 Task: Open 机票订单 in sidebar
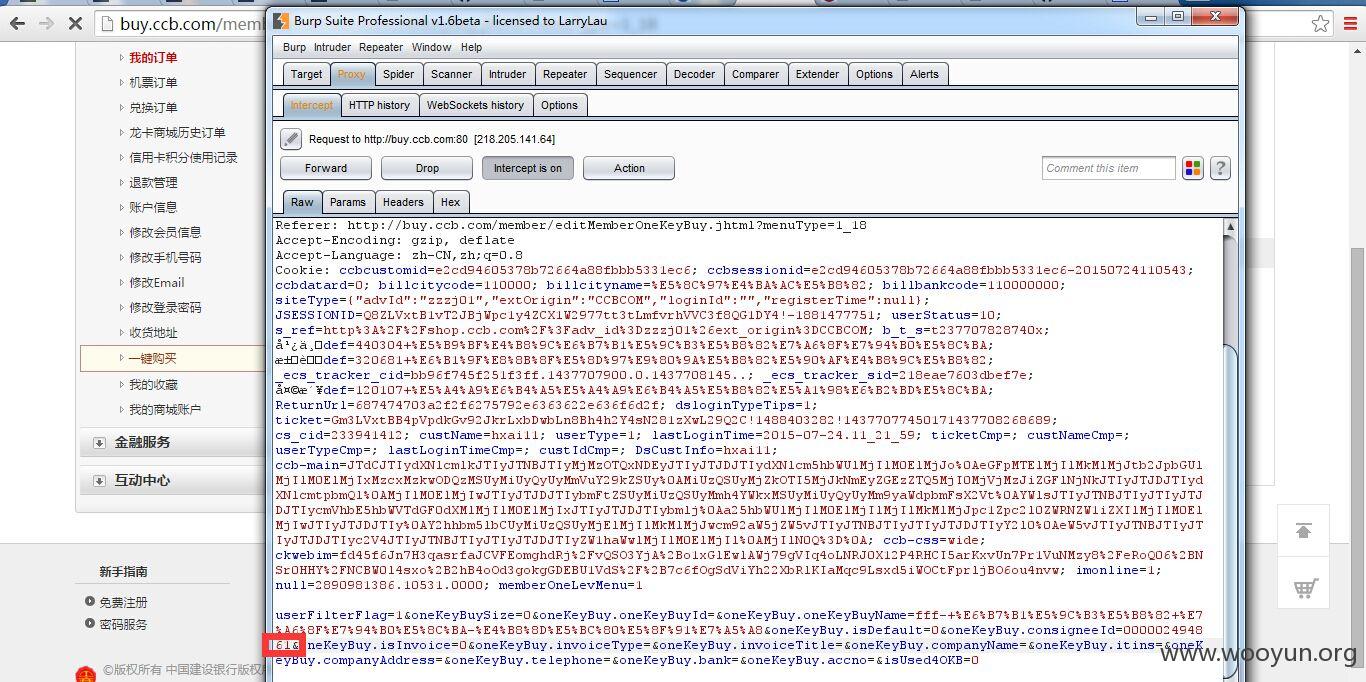click(153, 83)
